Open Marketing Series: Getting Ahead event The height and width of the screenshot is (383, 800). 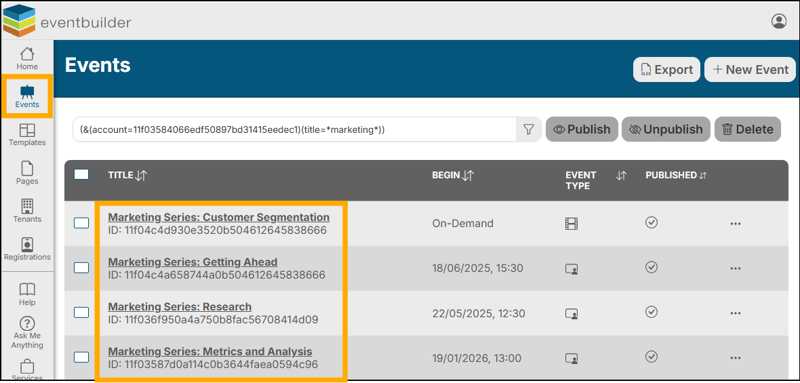click(x=192, y=262)
